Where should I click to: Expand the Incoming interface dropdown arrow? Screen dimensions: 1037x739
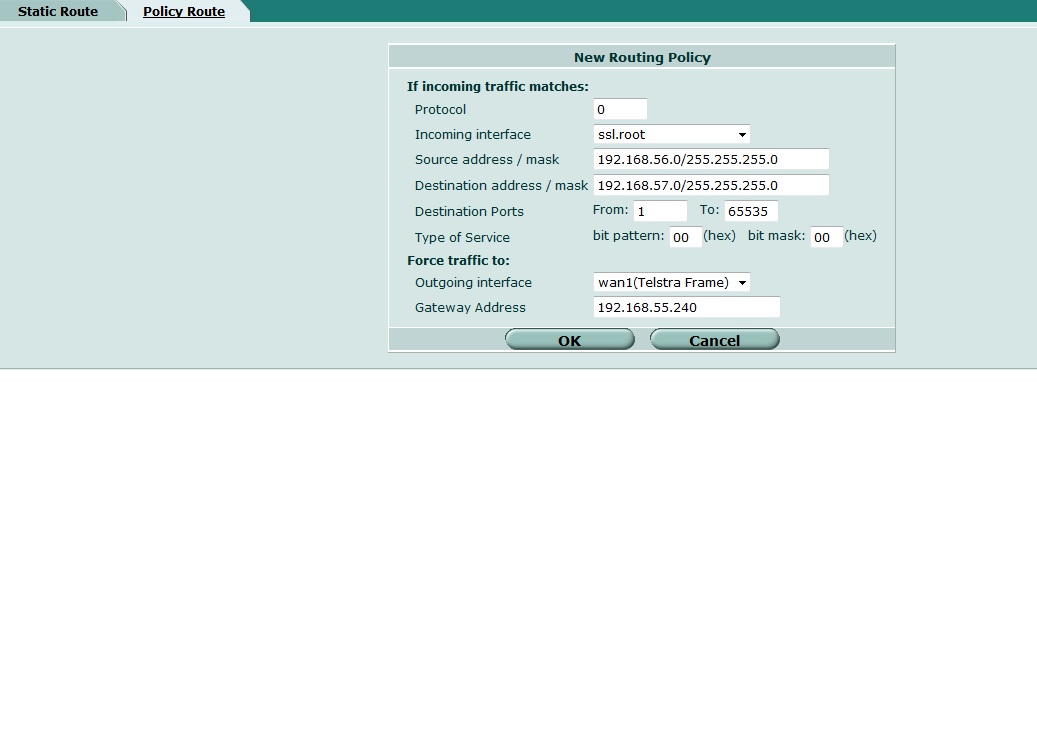pyautogui.click(x=742, y=134)
